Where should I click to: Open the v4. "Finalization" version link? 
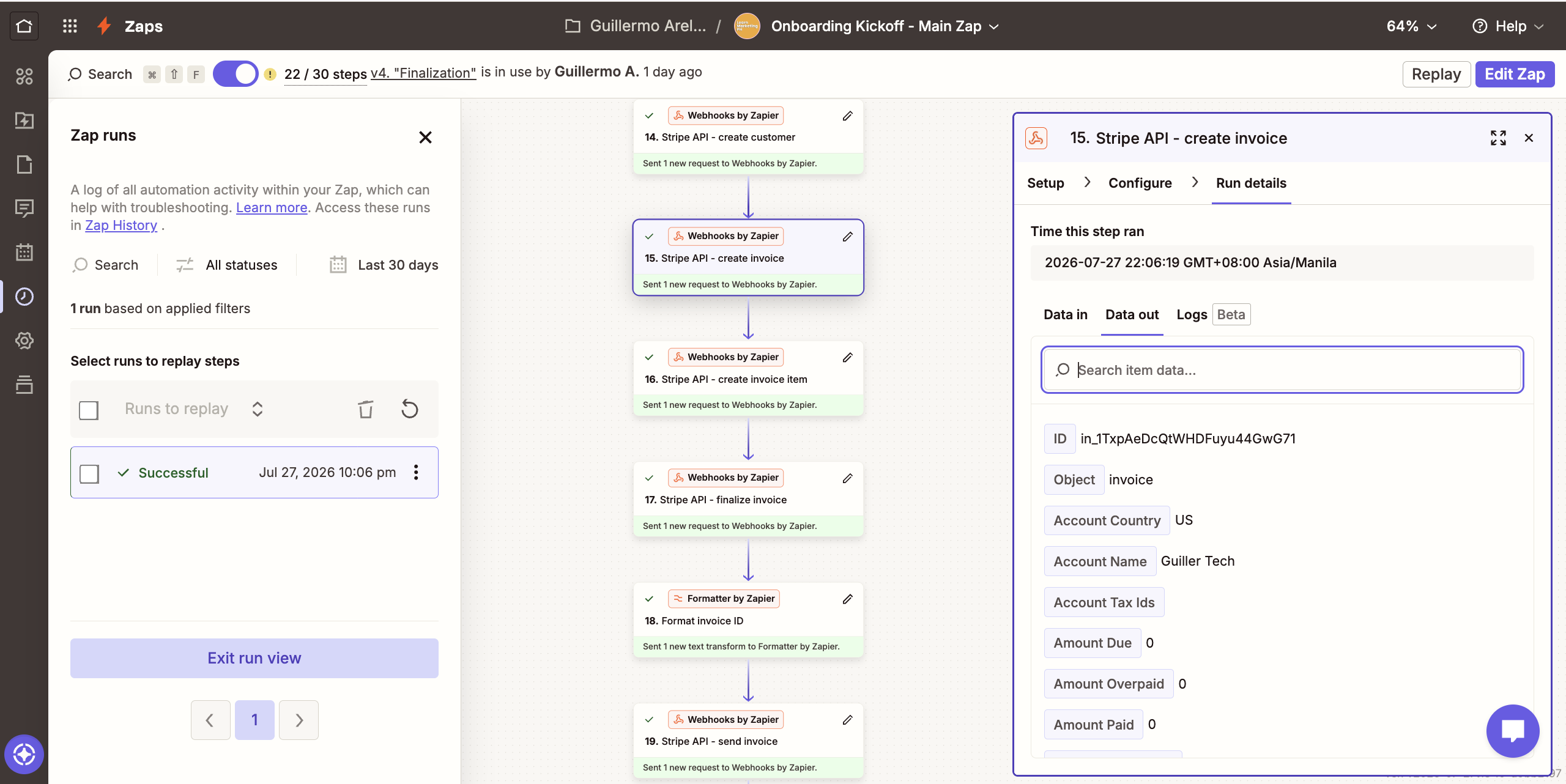coord(423,73)
